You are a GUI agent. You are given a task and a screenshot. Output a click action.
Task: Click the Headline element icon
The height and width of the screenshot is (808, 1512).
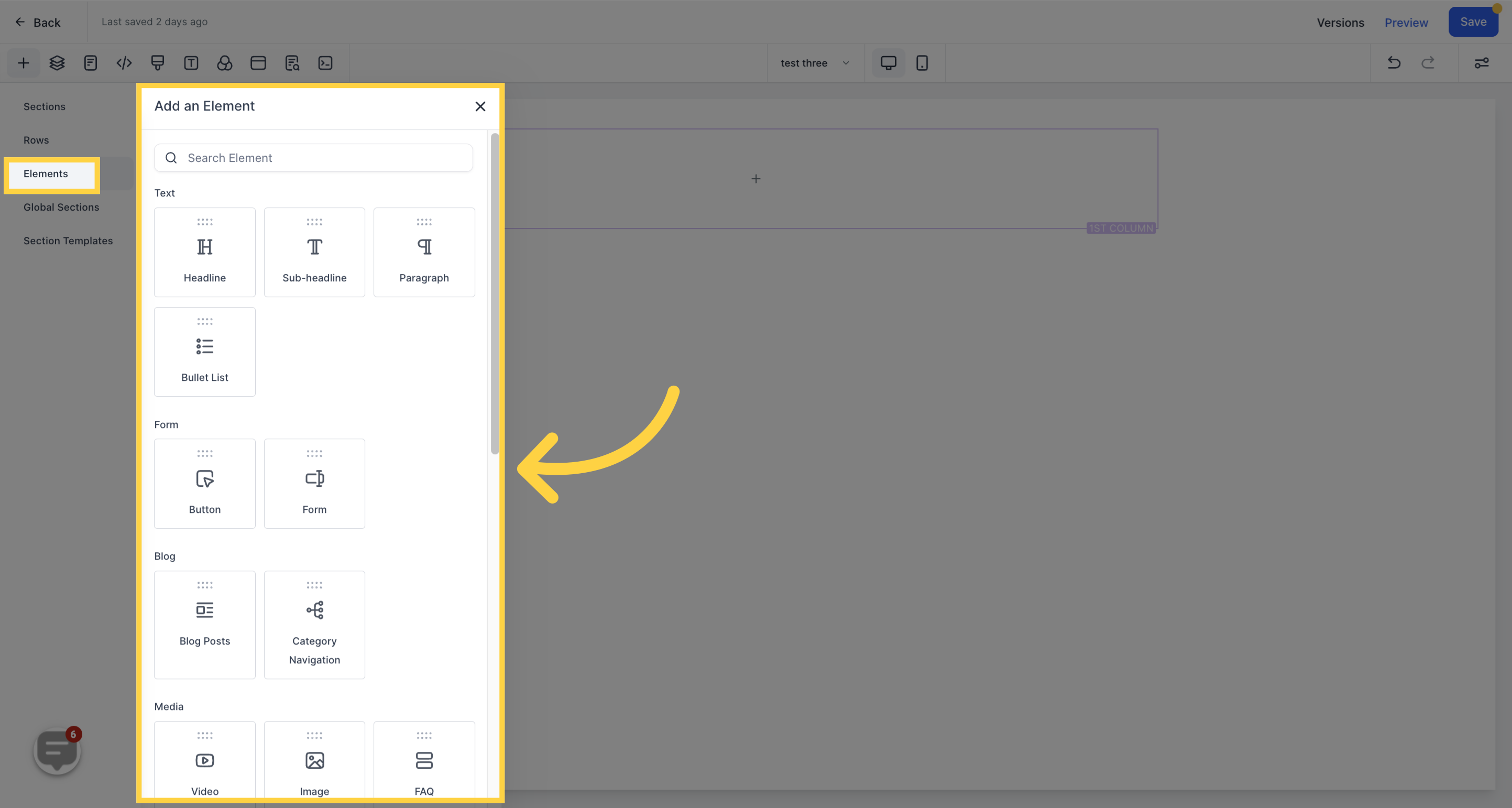[x=204, y=246]
